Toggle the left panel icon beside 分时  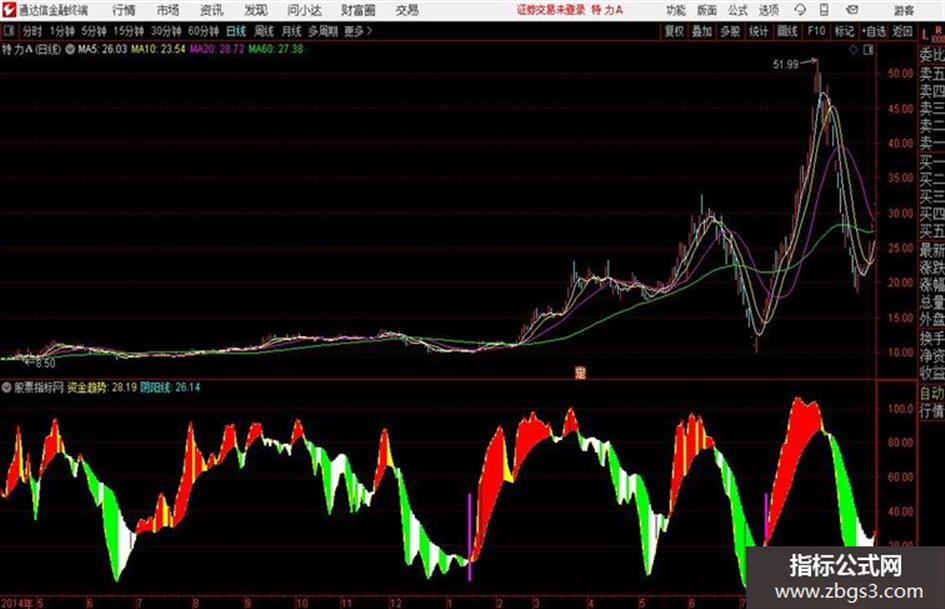(x=8, y=31)
